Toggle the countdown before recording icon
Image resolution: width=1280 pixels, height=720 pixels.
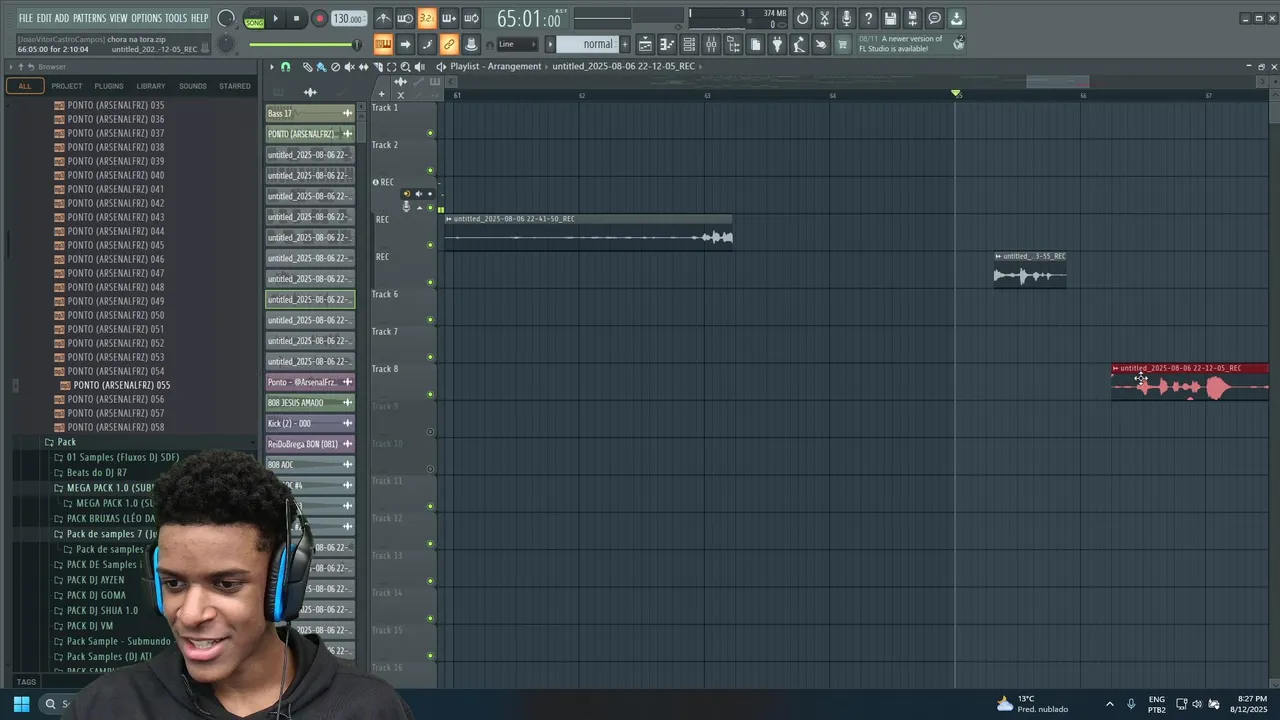pyautogui.click(x=427, y=18)
